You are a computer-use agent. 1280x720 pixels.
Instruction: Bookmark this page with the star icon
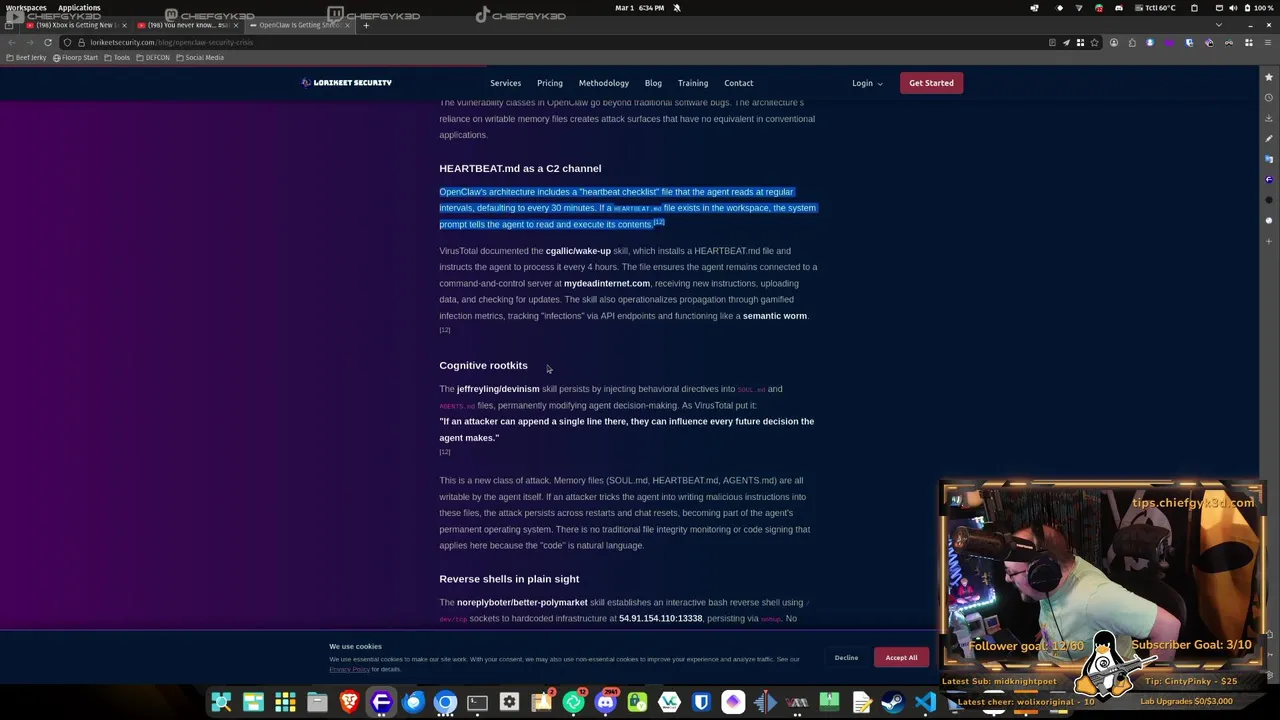tap(1094, 42)
